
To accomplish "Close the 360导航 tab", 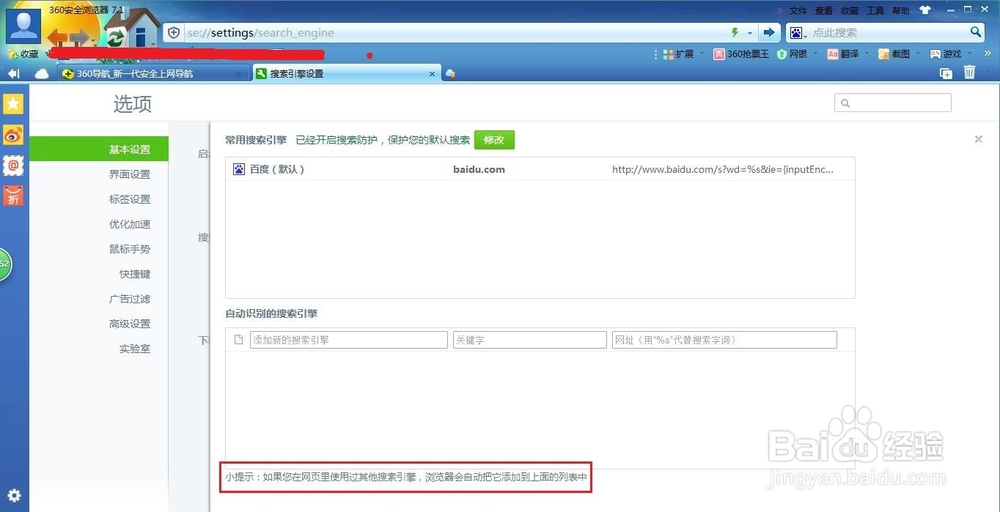I will 239,74.
